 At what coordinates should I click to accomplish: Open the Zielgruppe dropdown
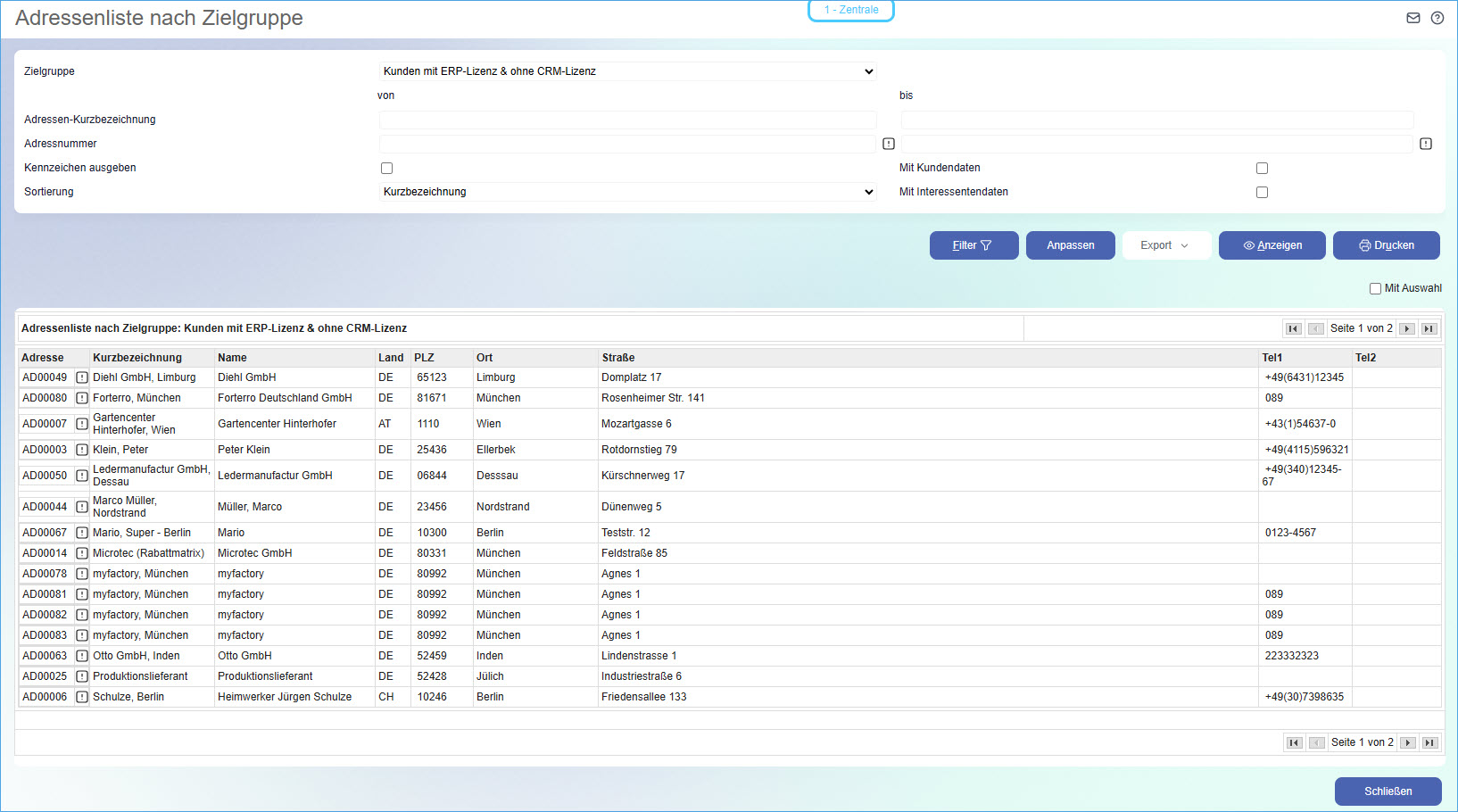pos(627,71)
